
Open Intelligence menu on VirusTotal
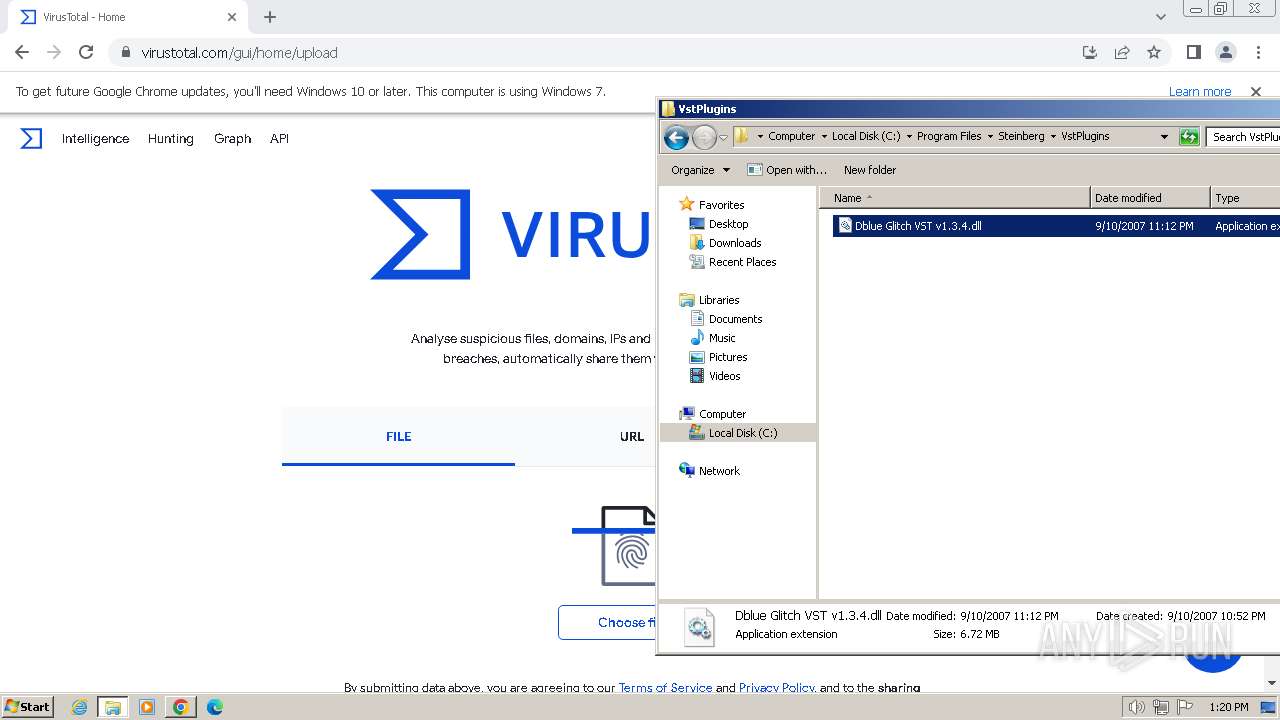pos(95,138)
